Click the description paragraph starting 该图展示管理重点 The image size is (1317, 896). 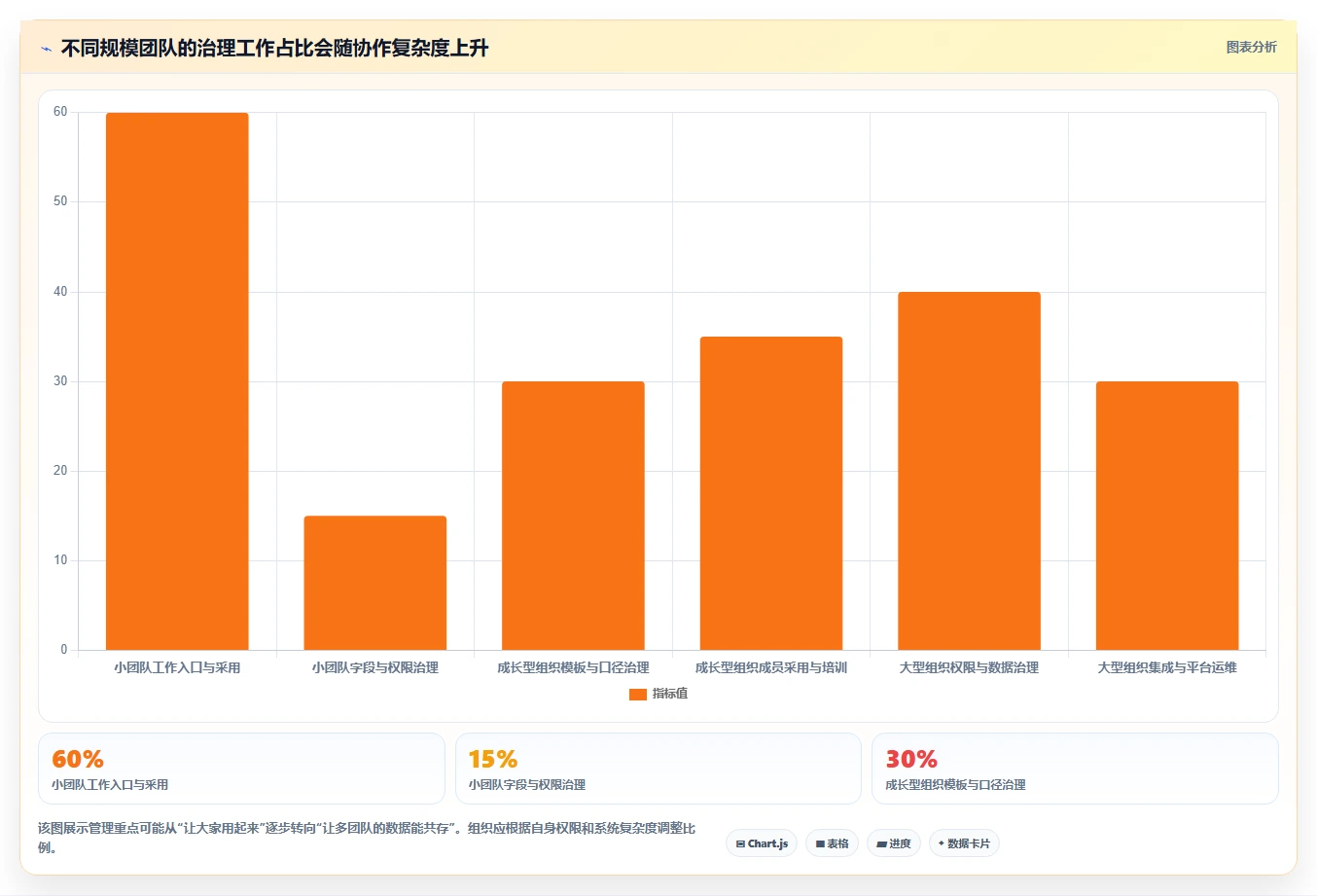pyautogui.click(x=367, y=838)
